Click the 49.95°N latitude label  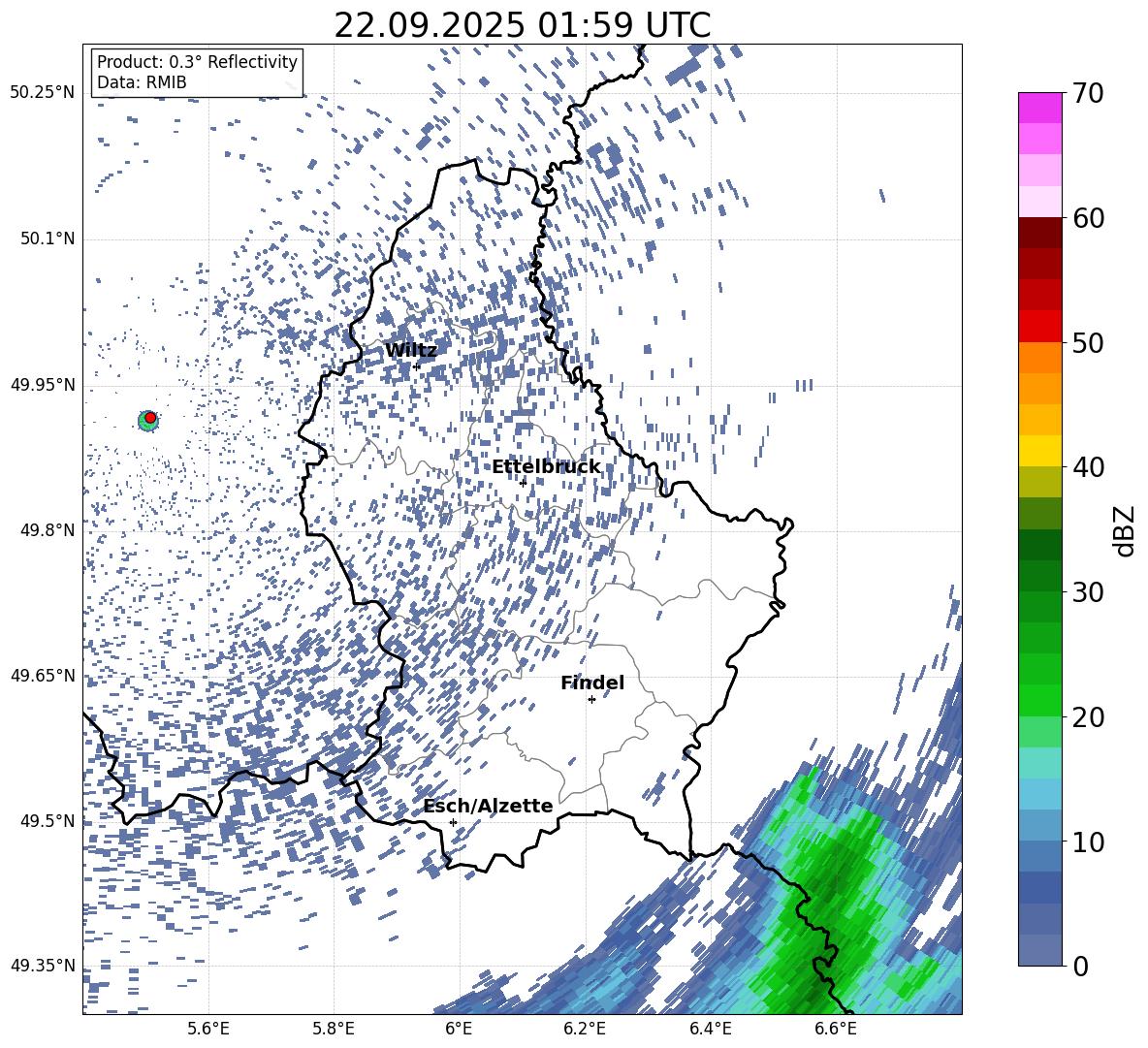43,385
